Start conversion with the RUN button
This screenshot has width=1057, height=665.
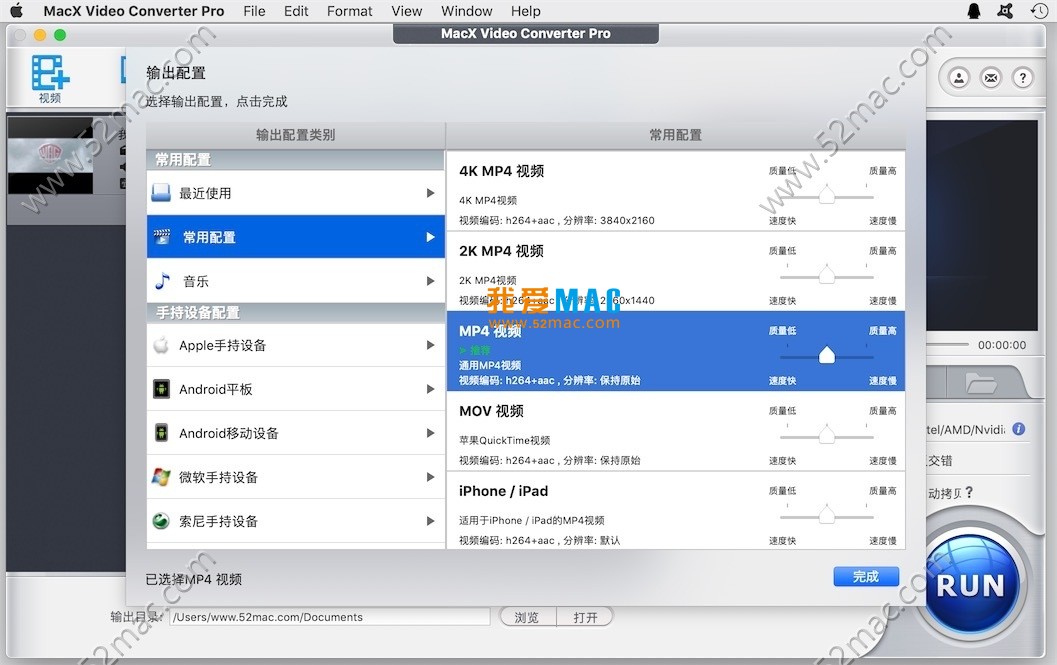[x=970, y=585]
